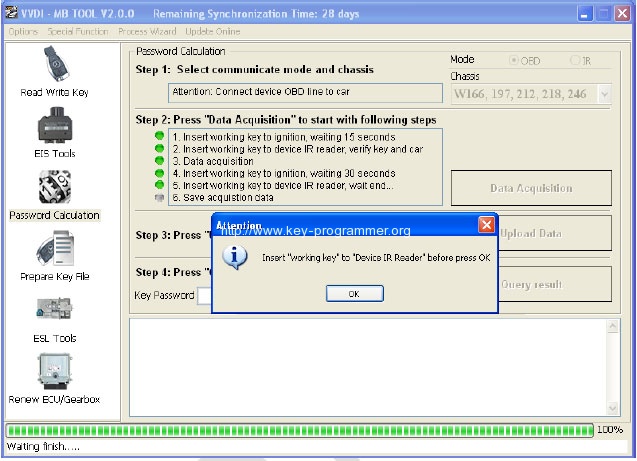The image size is (637, 461).
Task: Close the Attention dialog with the X
Action: coord(486,225)
